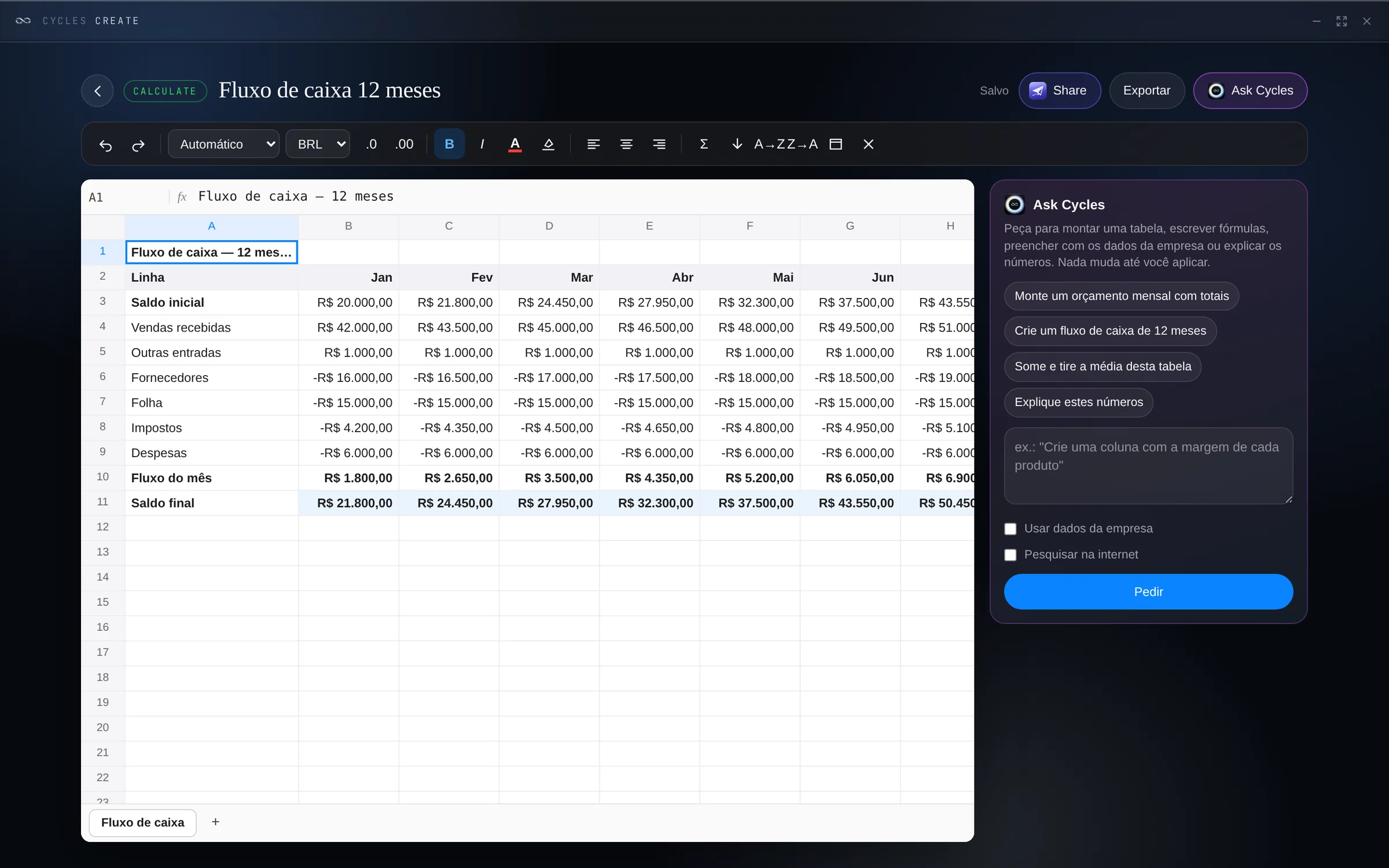The width and height of the screenshot is (1389, 868).
Task: Decrease decimal places with .0 button
Action: pos(371,144)
